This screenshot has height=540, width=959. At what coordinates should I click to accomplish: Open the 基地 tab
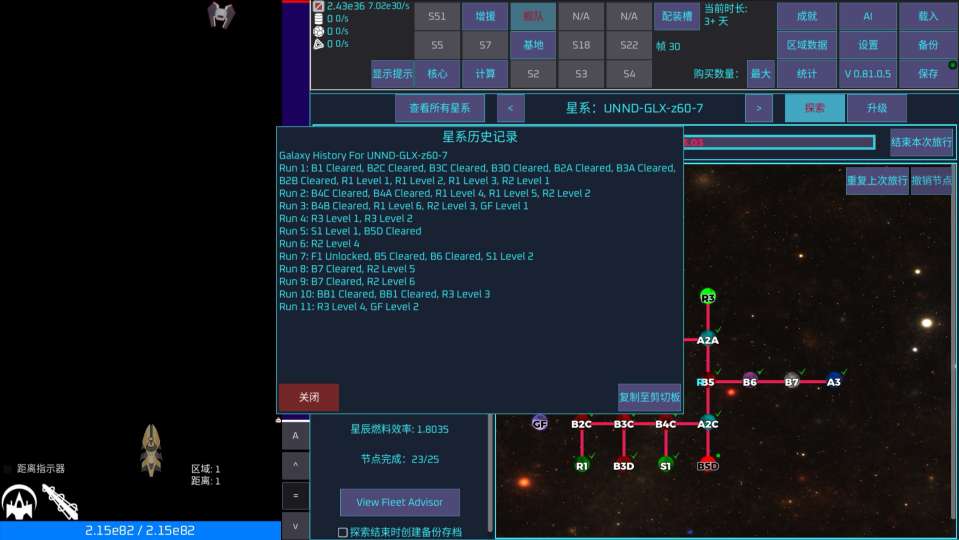click(533, 45)
